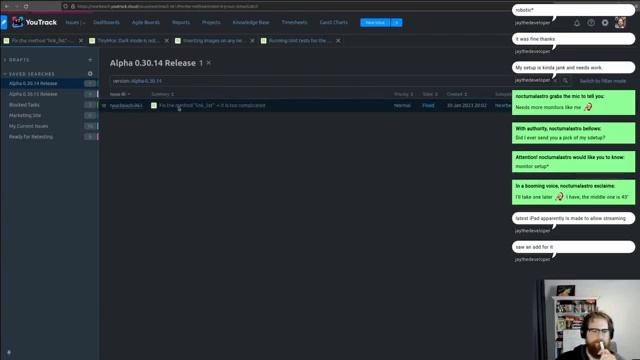Open the Dashboards menu

tap(107, 22)
